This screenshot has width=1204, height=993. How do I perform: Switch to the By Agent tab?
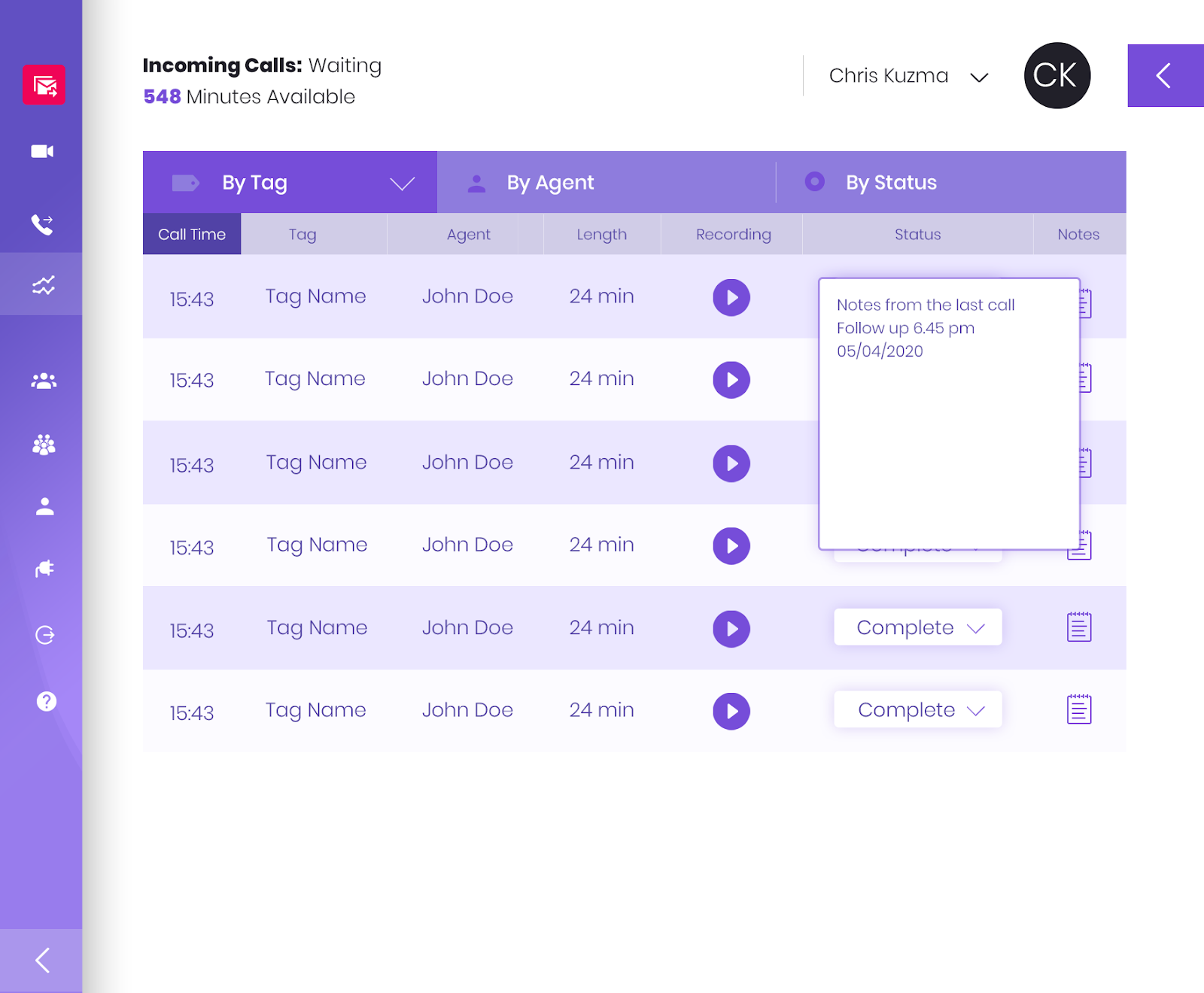pos(549,183)
